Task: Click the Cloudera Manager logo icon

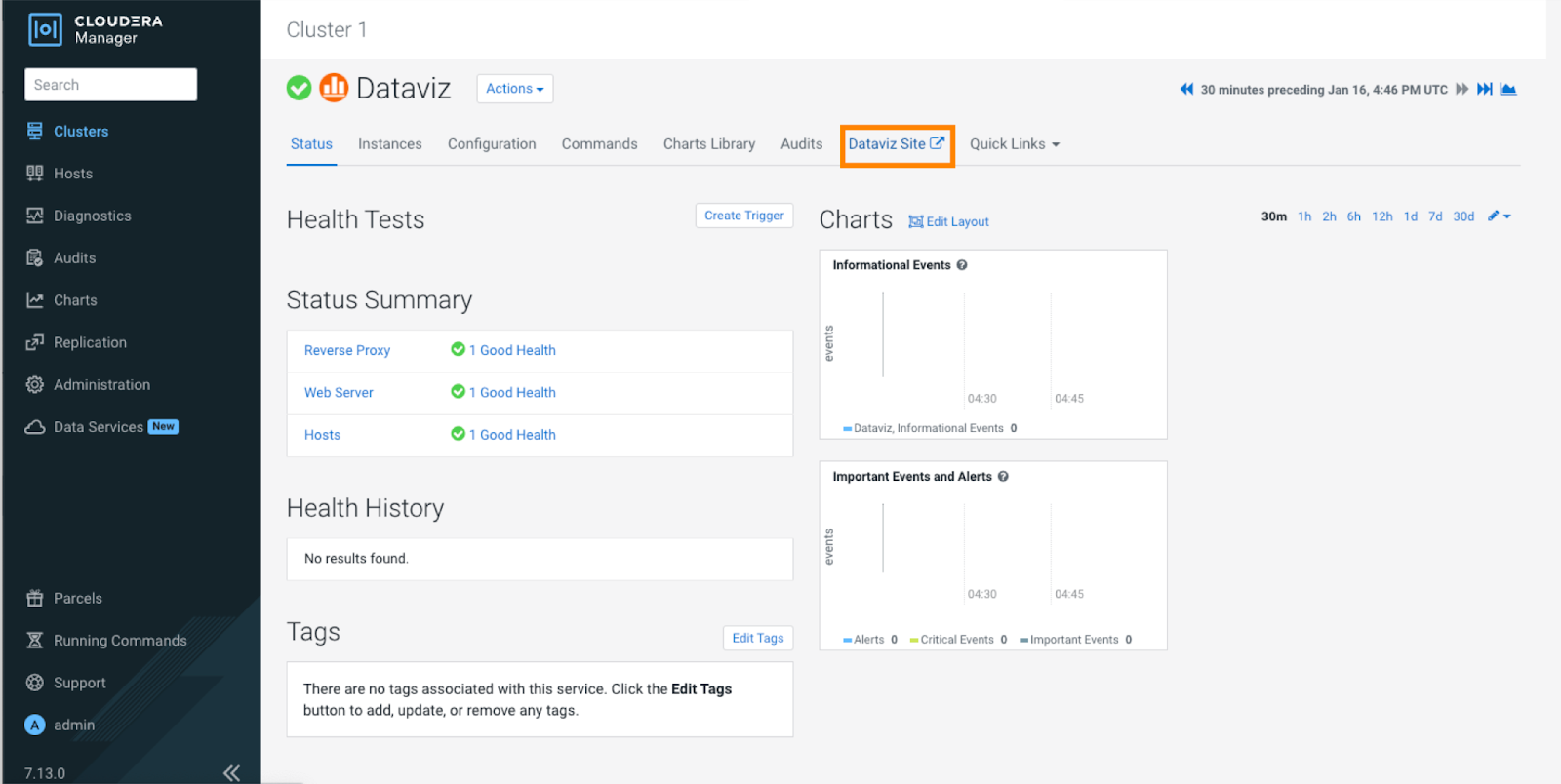Action: 45,29
